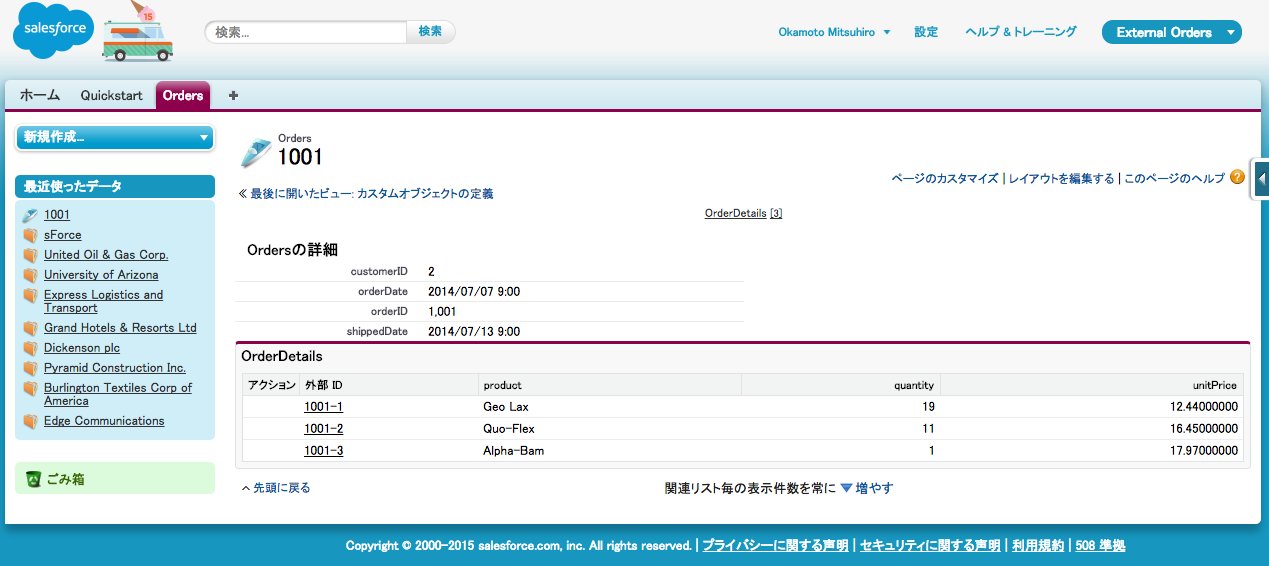
Task: Click the folder icon beside Pyramid Construction Inc.
Action: 30,368
